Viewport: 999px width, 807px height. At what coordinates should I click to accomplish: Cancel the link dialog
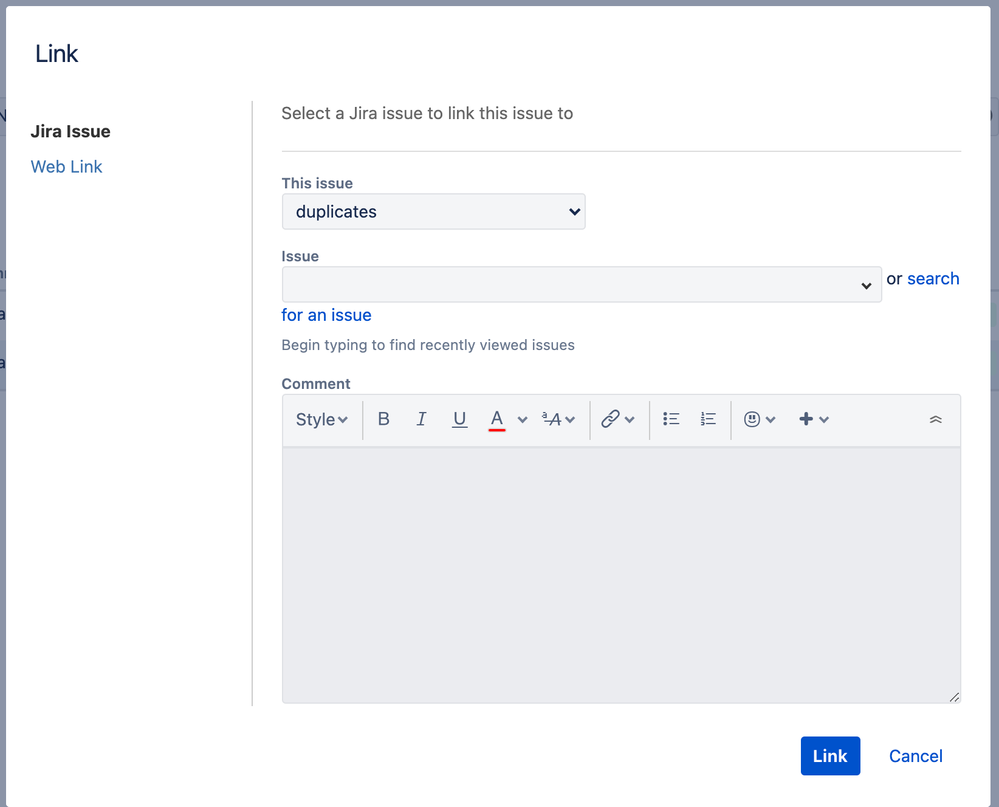pos(915,756)
